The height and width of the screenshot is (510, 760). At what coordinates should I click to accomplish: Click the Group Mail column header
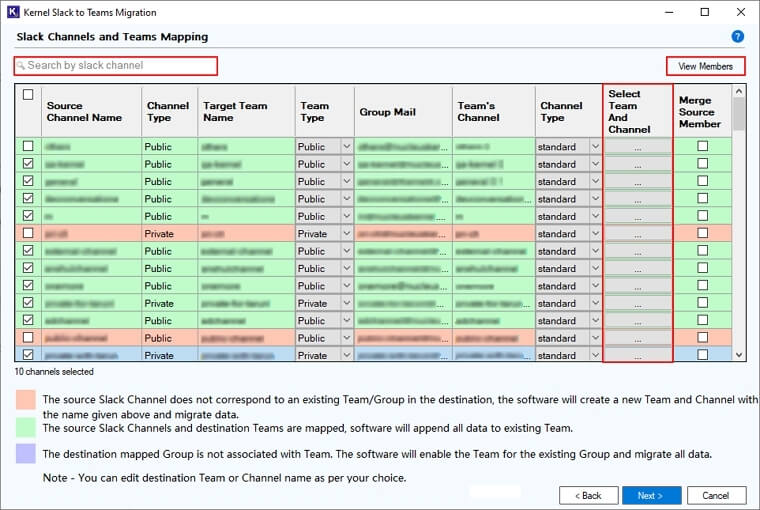click(x=403, y=112)
